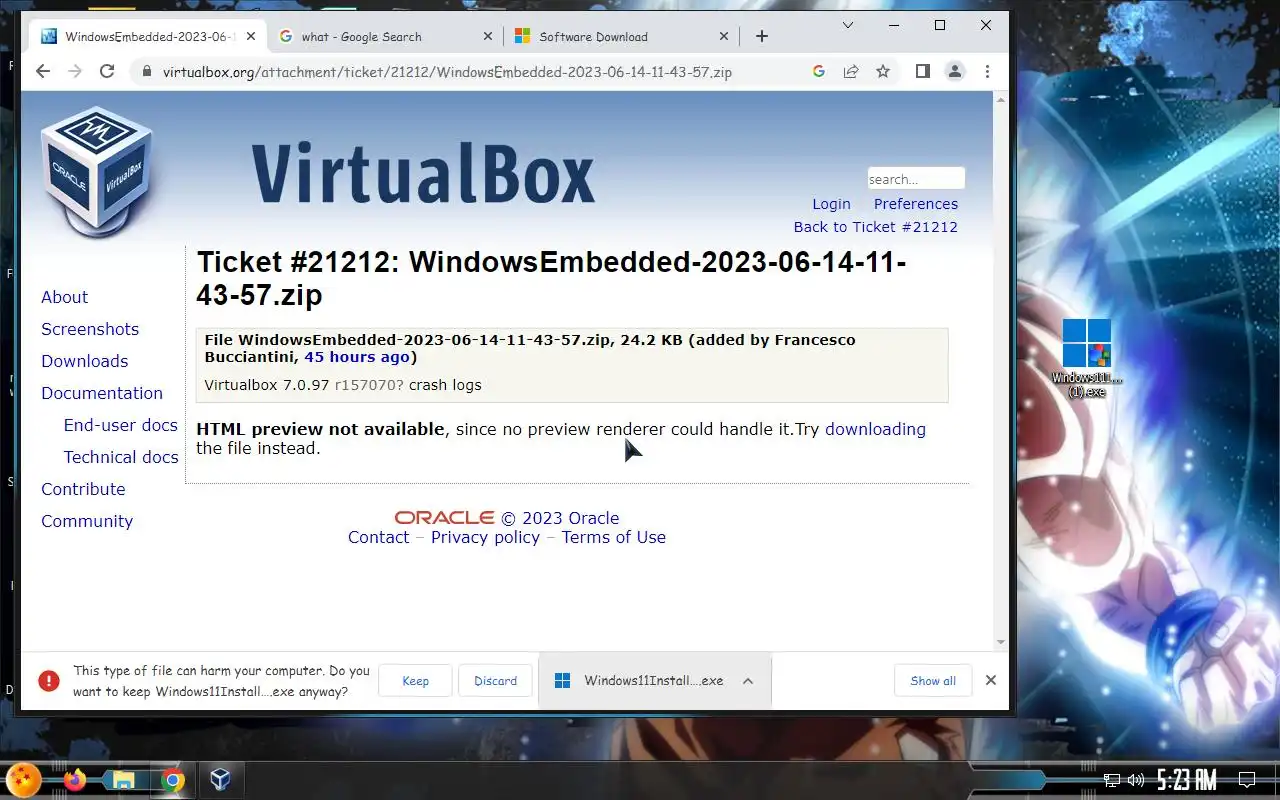Expand the download item options chevron
Viewport: 1280px width, 800px height.
click(748, 681)
